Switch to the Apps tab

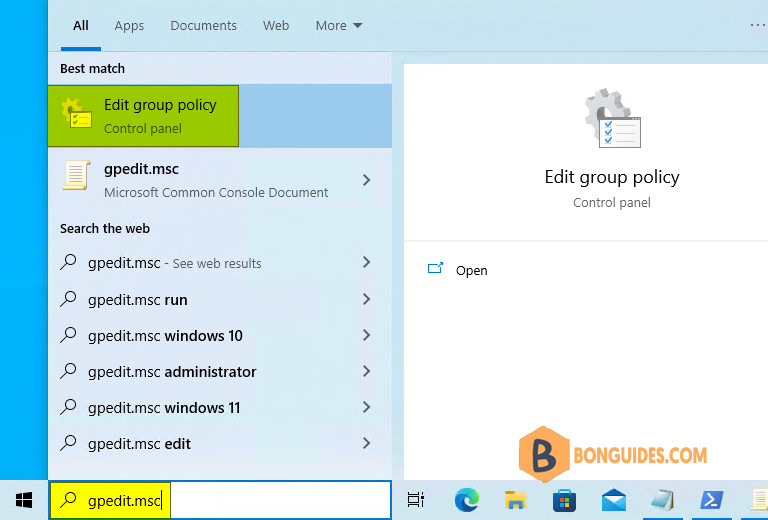pos(129,25)
